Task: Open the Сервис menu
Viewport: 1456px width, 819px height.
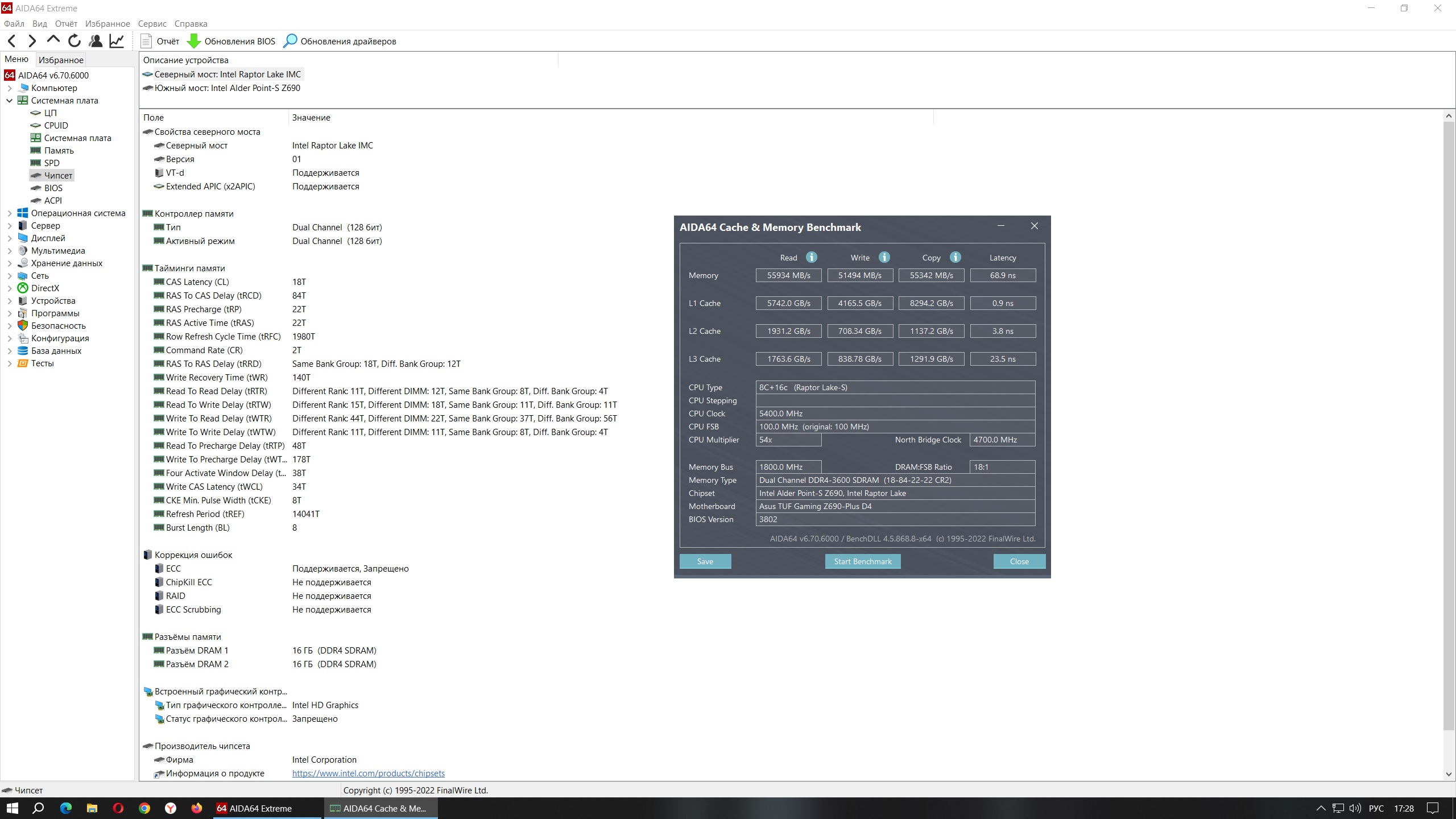Action: pyautogui.click(x=152, y=24)
